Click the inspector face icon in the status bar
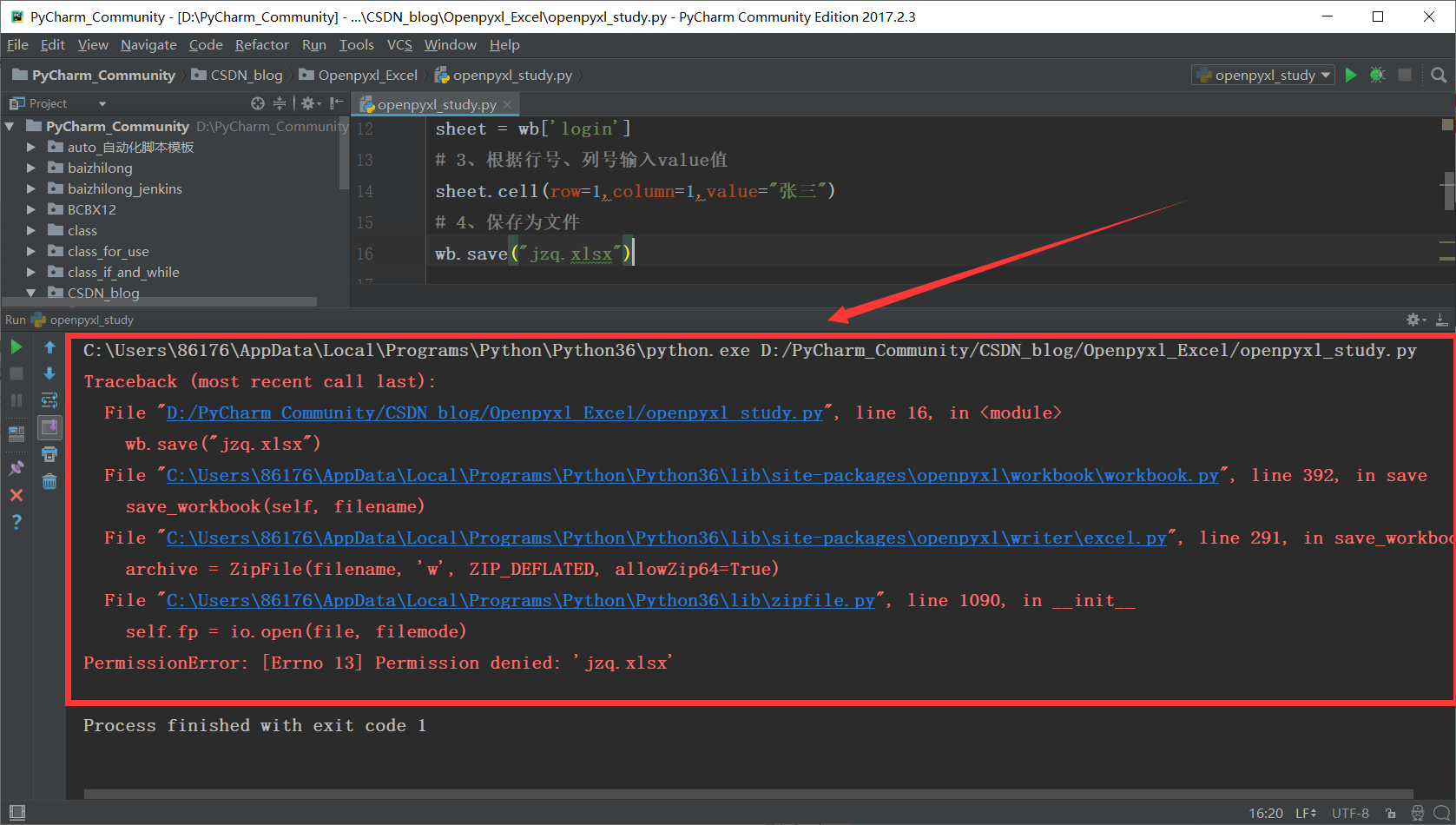This screenshot has width=1456, height=825. [1418, 814]
